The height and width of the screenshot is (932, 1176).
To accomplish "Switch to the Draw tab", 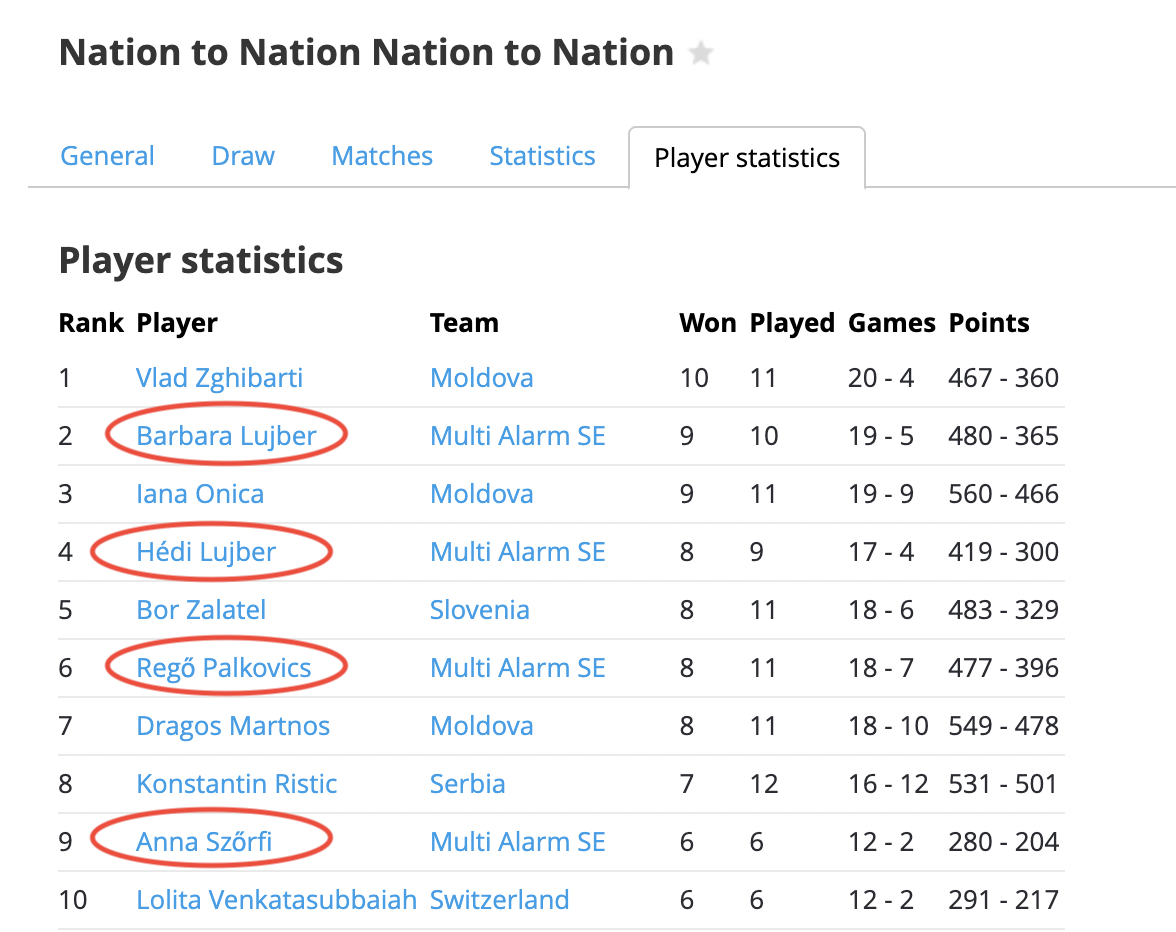I will 243,157.
